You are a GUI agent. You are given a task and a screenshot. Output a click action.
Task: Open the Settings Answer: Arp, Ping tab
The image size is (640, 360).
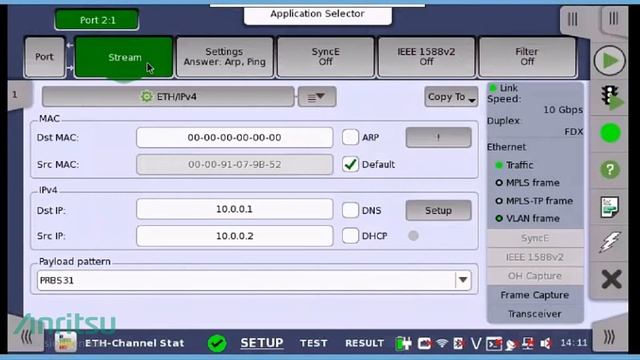pos(224,57)
